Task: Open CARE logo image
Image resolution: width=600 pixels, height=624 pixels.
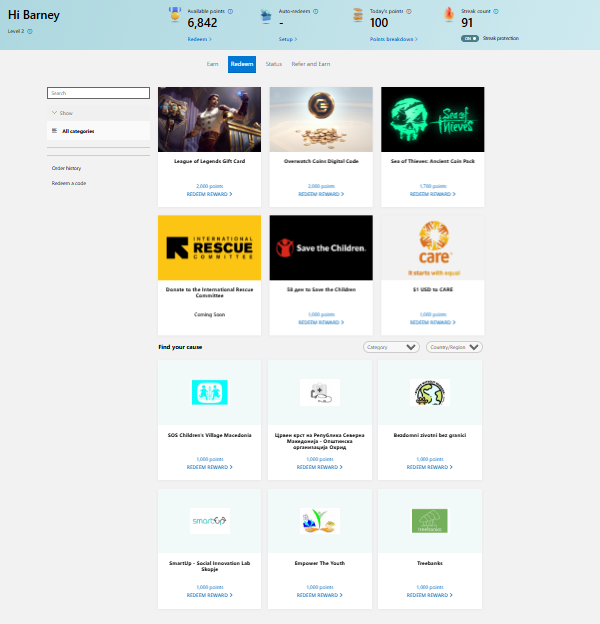Action: pyautogui.click(x=433, y=248)
